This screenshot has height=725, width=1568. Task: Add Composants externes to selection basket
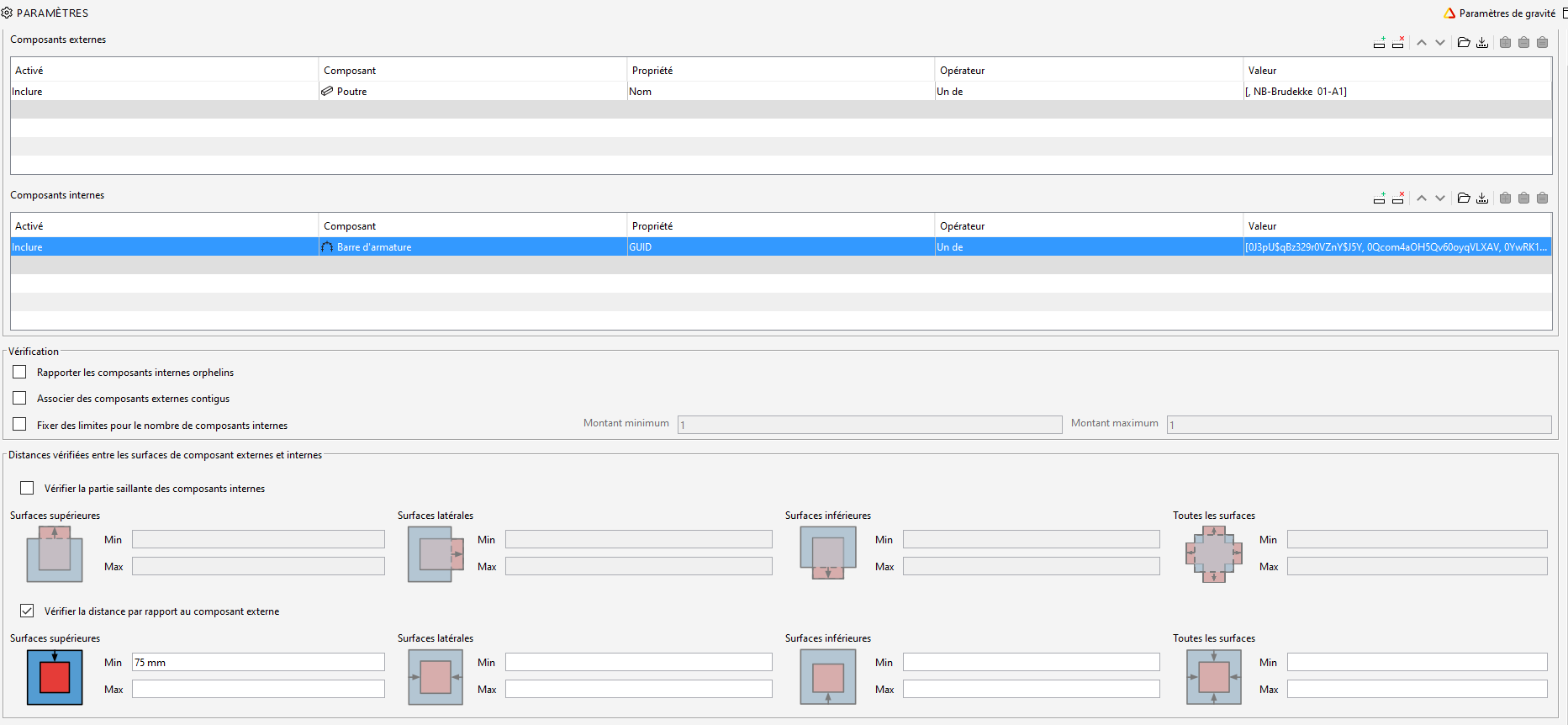pos(1505,42)
